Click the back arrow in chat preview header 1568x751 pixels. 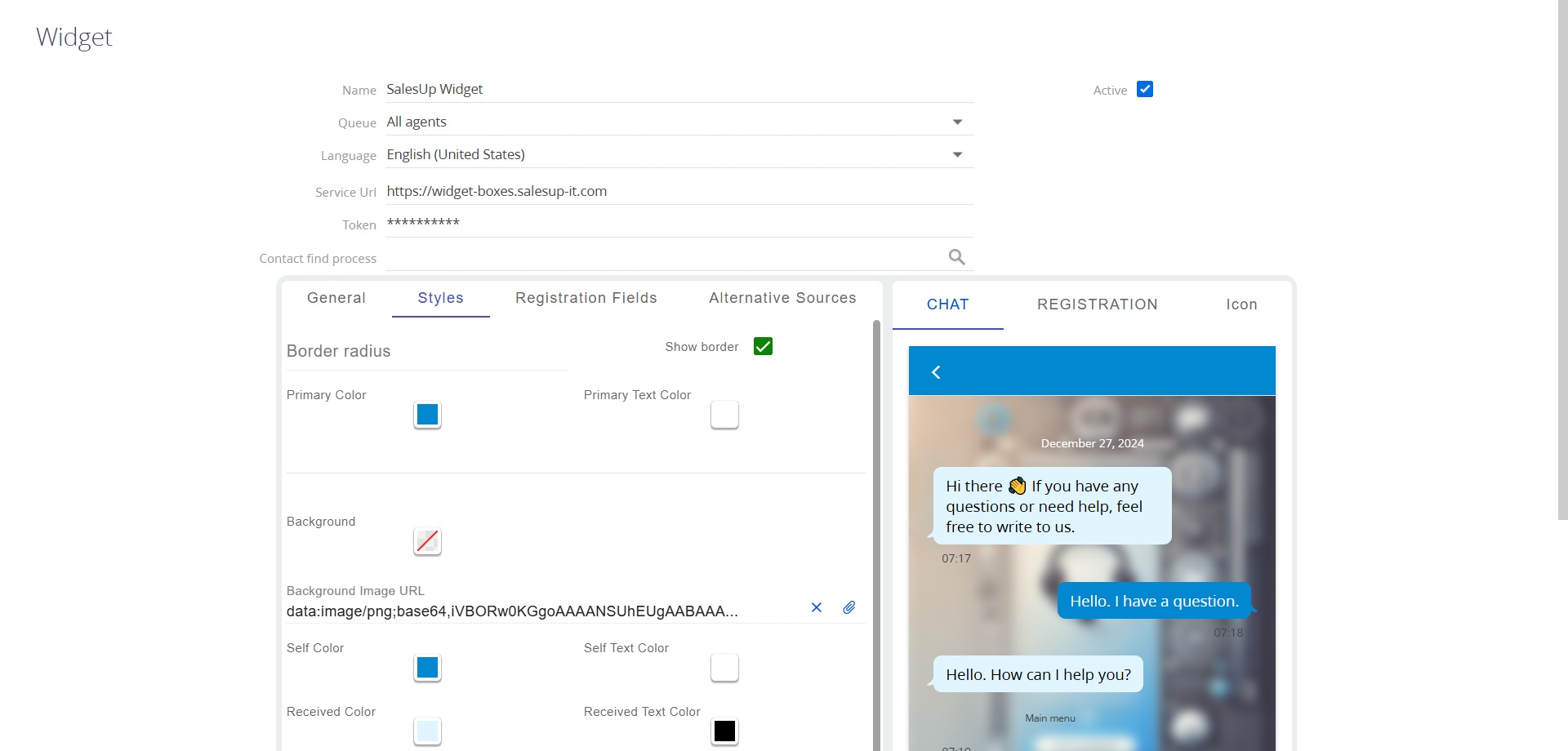(936, 372)
